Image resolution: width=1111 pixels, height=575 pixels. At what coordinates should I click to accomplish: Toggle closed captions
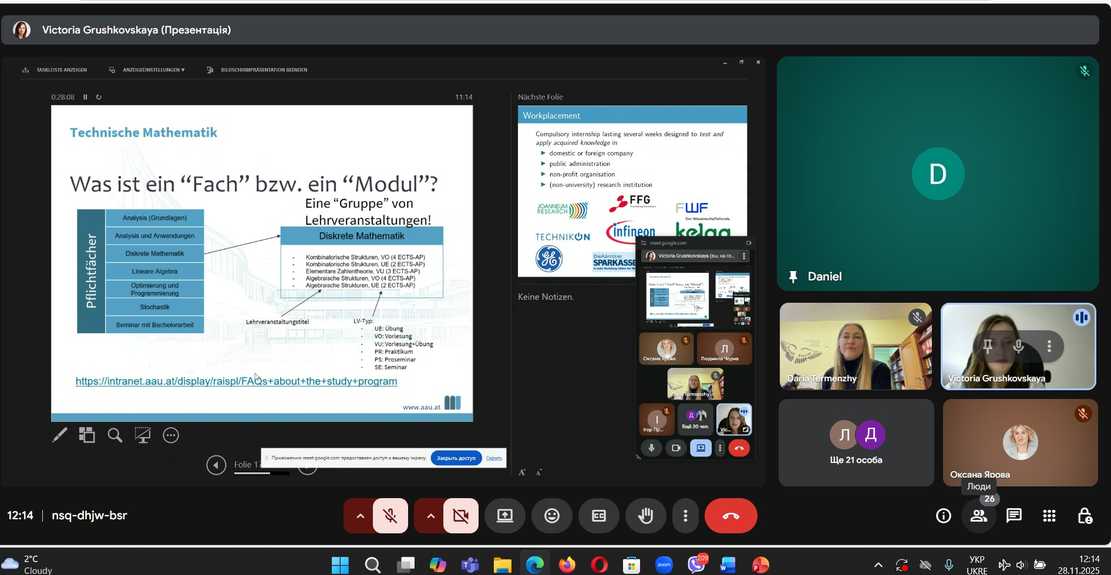point(599,516)
